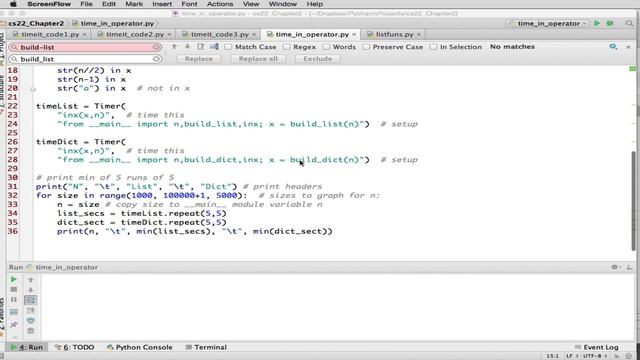
Task: Open the Mark menu
Action: click(x=134, y=4)
